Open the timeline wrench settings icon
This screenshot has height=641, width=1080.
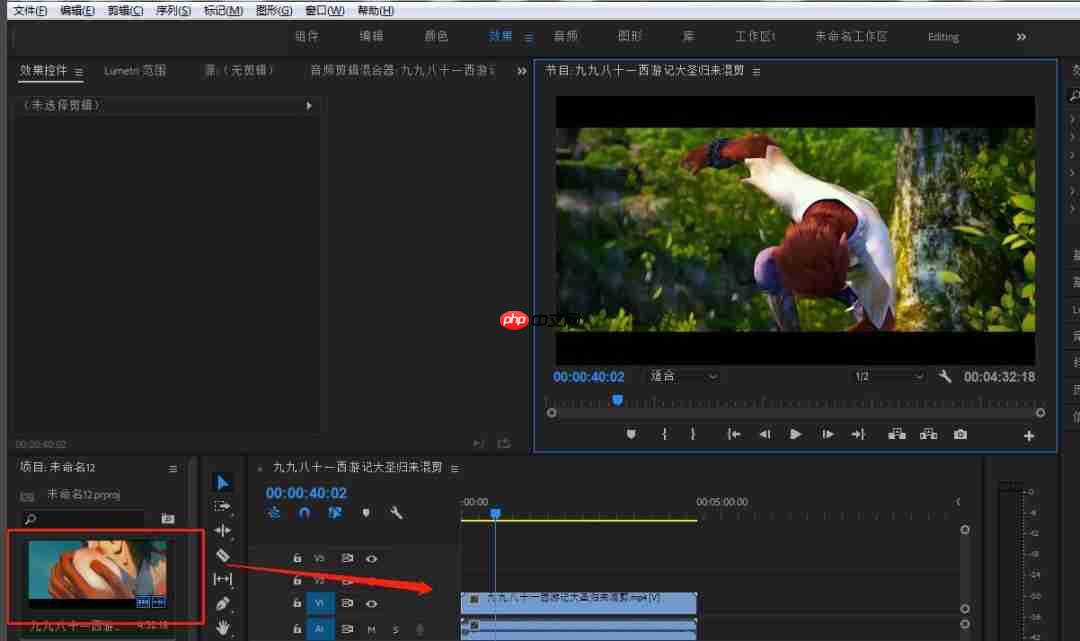pyautogui.click(x=396, y=512)
